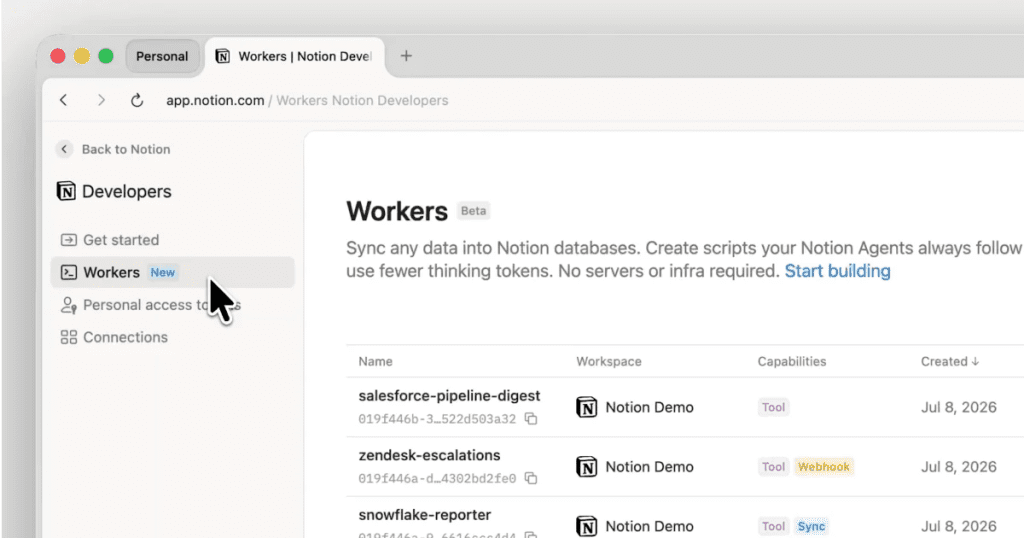This screenshot has height=538, width=1024.
Task: Go Back to Notion
Action: tap(114, 149)
